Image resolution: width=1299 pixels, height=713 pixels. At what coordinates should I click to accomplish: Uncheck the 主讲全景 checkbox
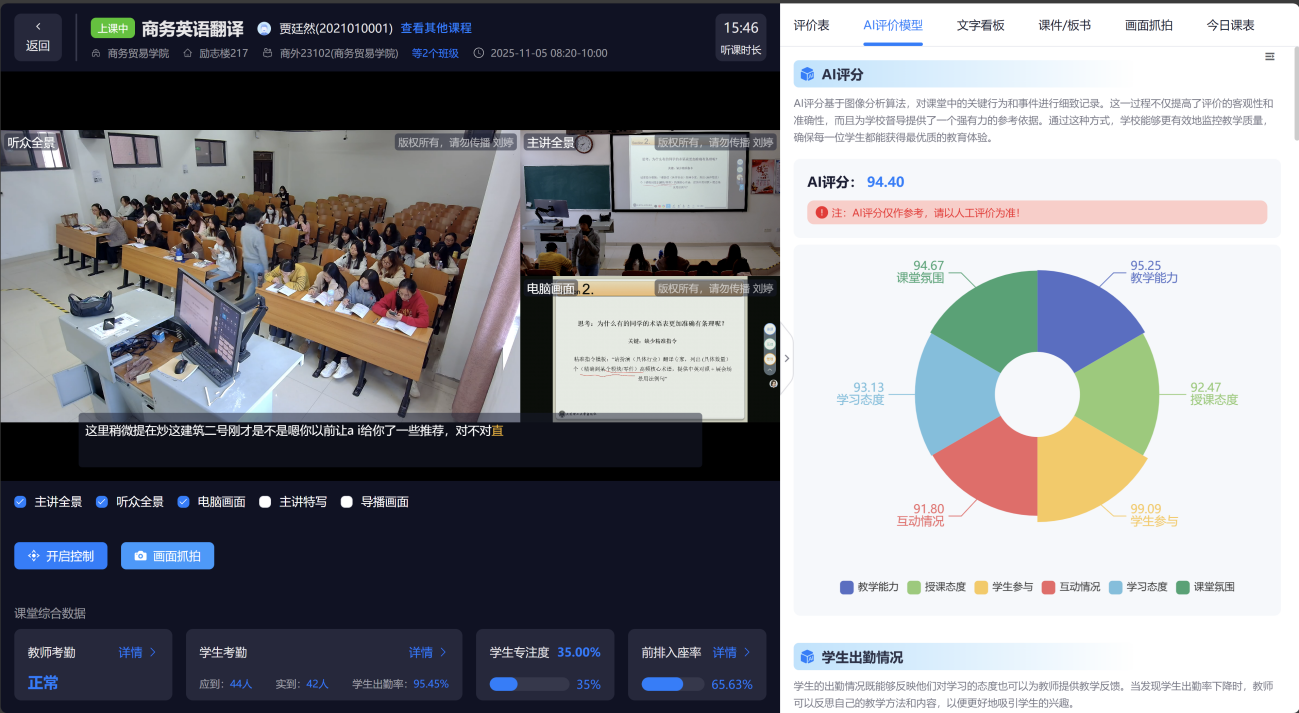(x=19, y=501)
